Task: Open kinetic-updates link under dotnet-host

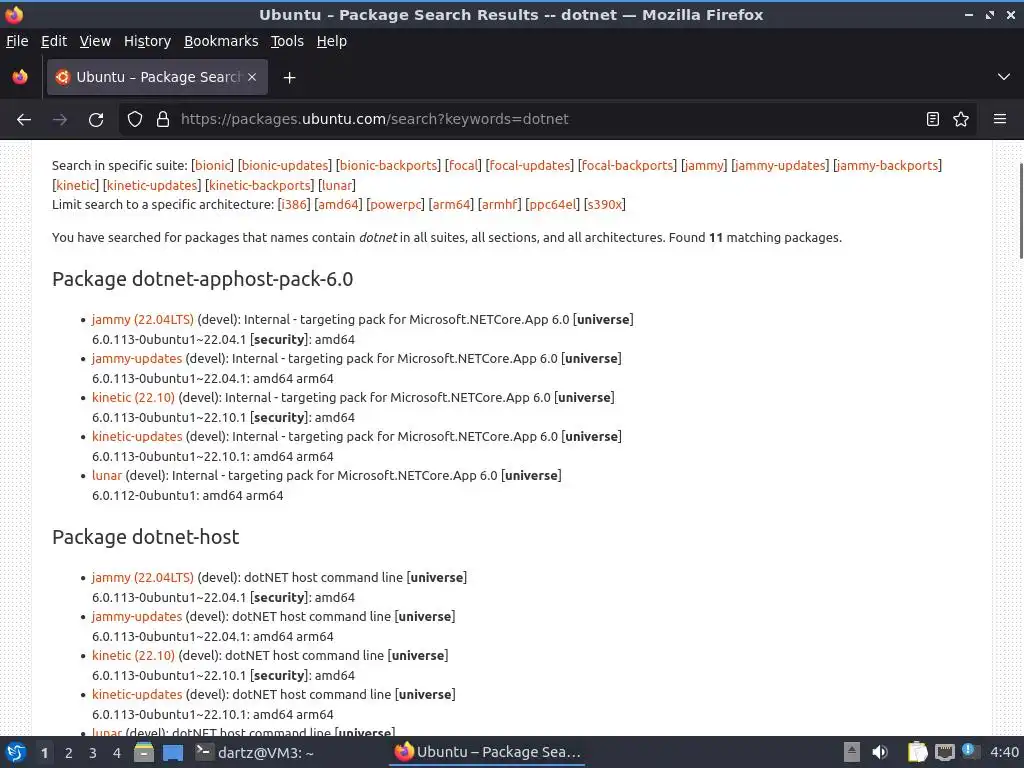Action: pyautogui.click(x=136, y=695)
